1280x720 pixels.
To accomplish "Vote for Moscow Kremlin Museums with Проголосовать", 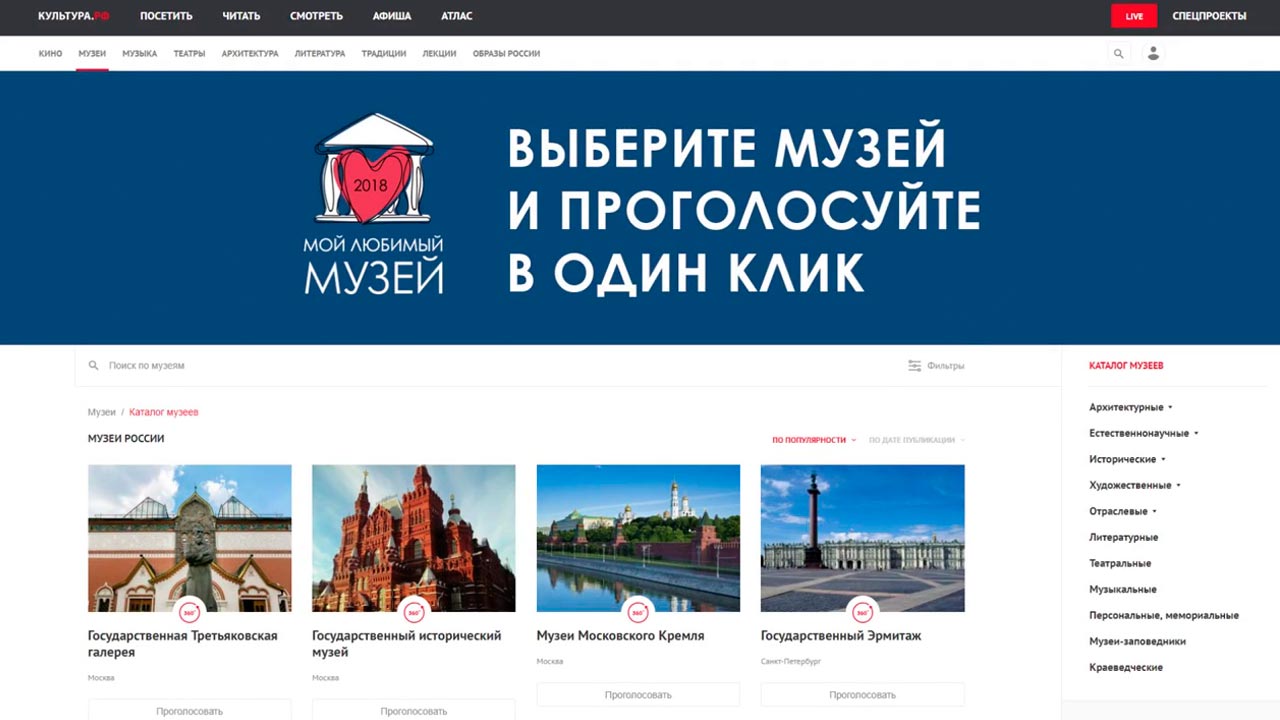I will pos(638,694).
